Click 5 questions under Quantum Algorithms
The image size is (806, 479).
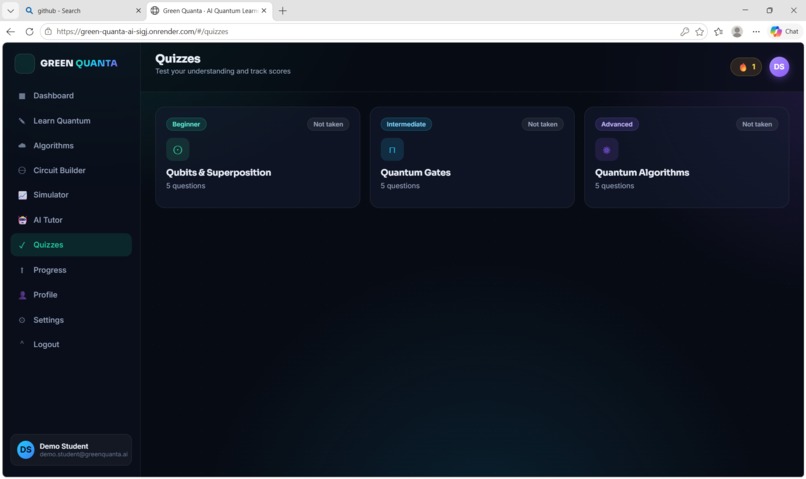click(614, 186)
